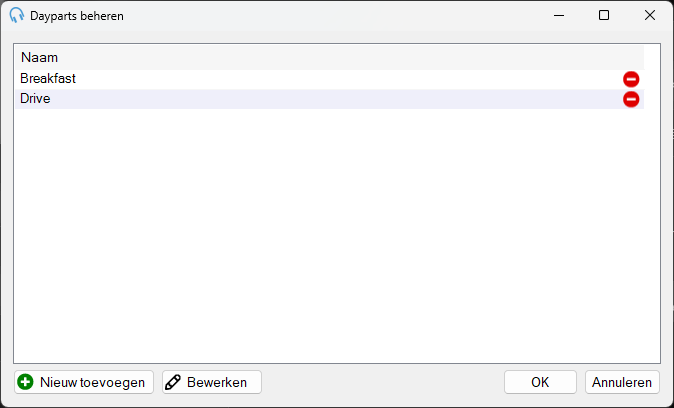Click the Dayparts beheren title text
The image size is (674, 408).
point(77,16)
